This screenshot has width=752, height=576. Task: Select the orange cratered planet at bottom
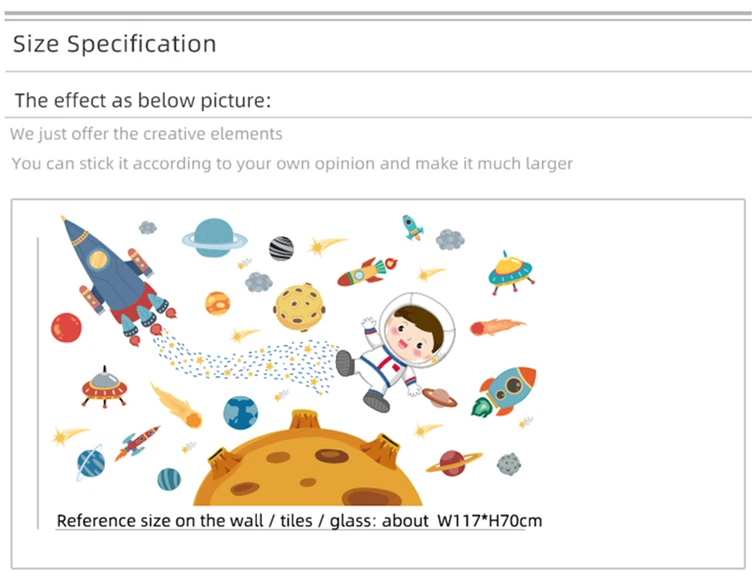click(x=308, y=458)
